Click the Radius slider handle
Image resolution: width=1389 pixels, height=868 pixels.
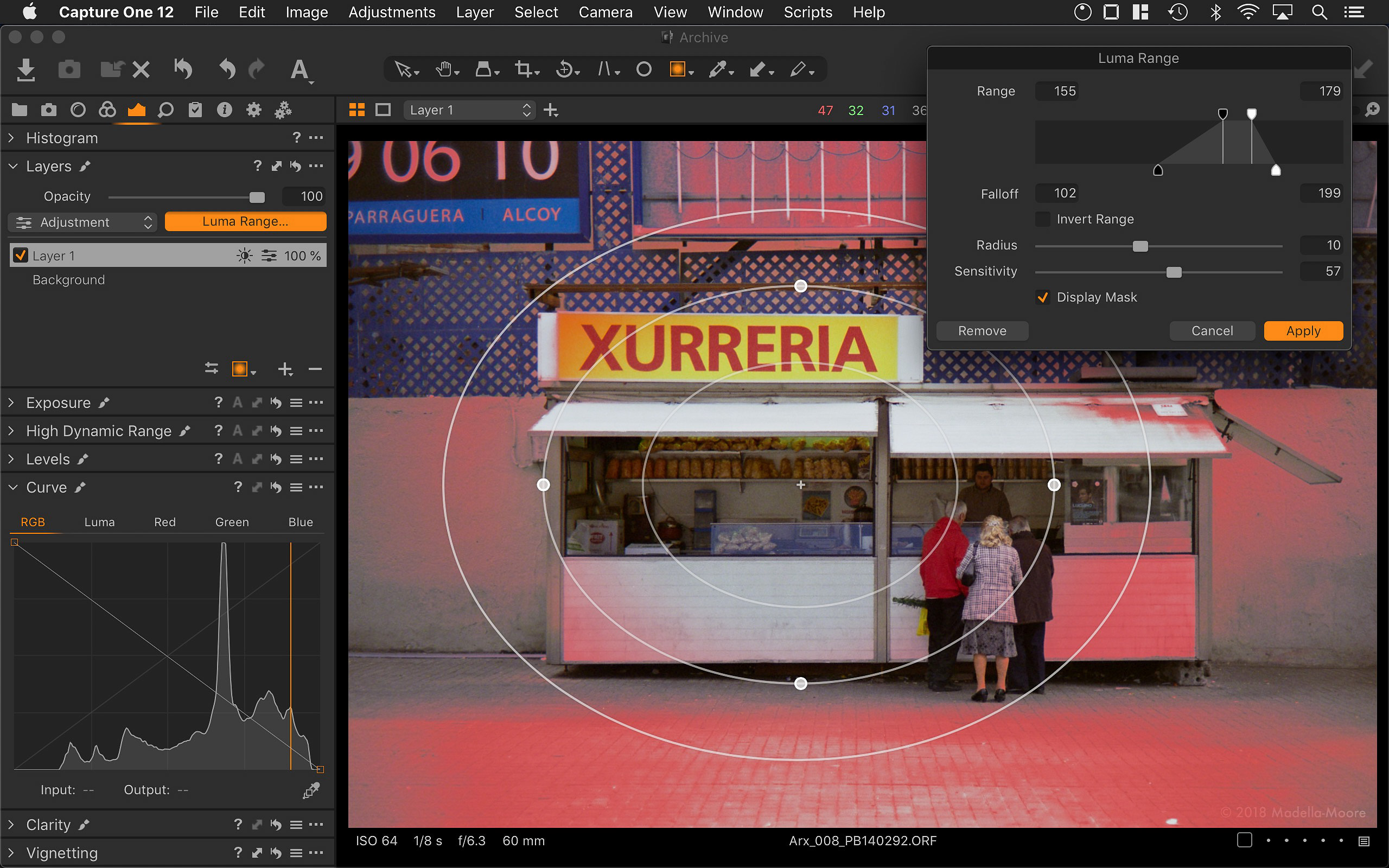click(x=1140, y=246)
